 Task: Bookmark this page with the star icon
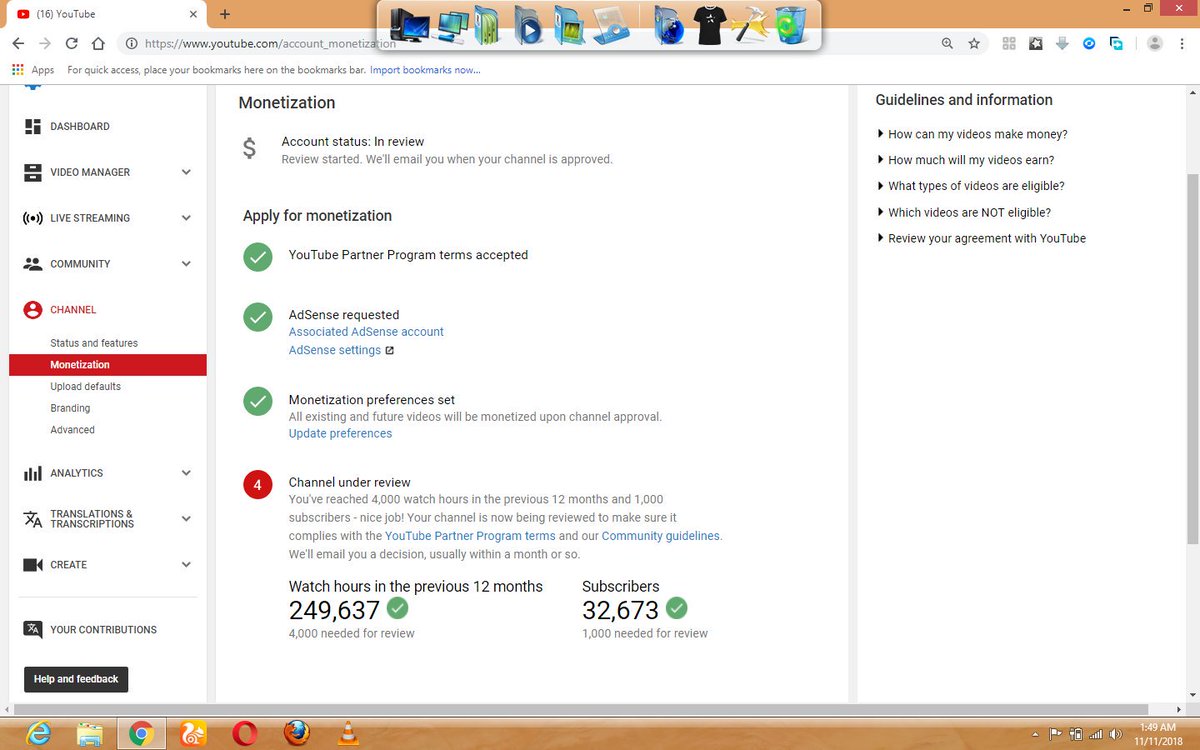pos(974,44)
